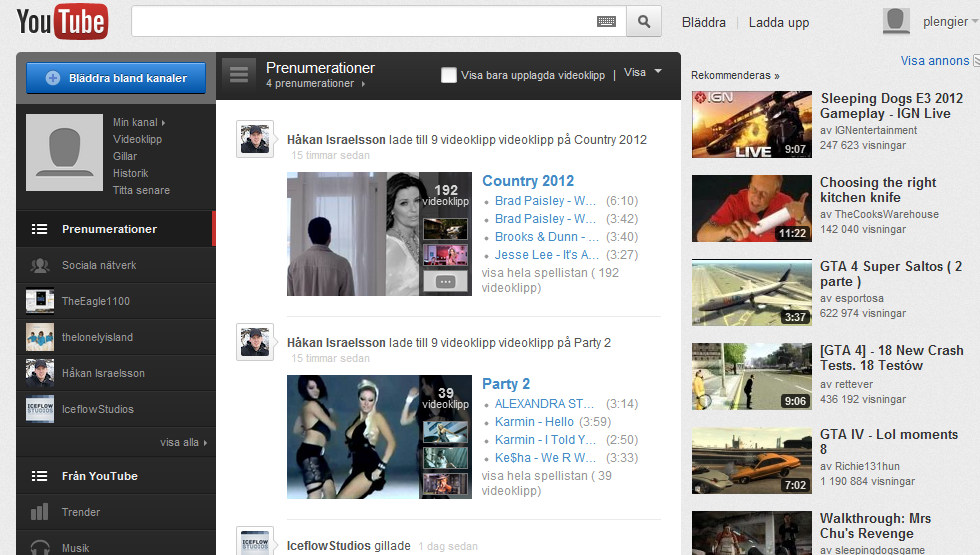Screen dimensions: 980x555
Task: Click the Musik headphones icon
Action: pyautogui.click(x=40, y=548)
